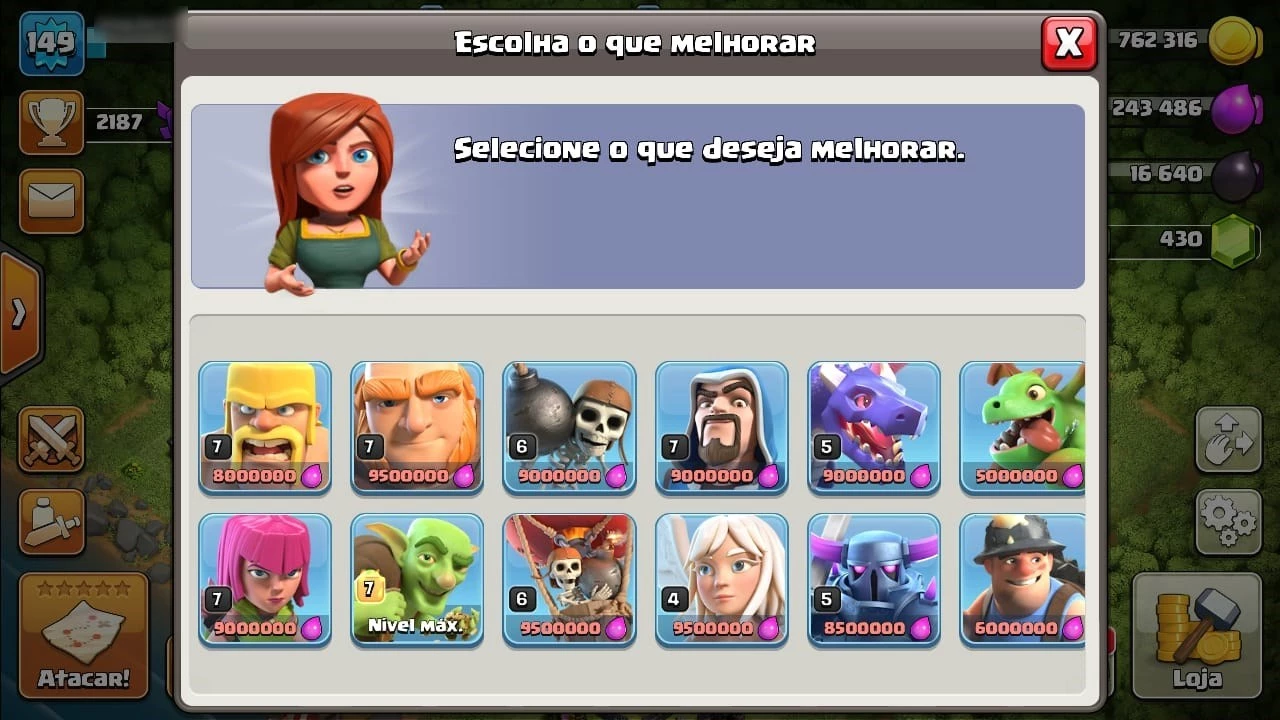Select the Wizard troop upgrade
The height and width of the screenshot is (720, 1280).
(721, 428)
